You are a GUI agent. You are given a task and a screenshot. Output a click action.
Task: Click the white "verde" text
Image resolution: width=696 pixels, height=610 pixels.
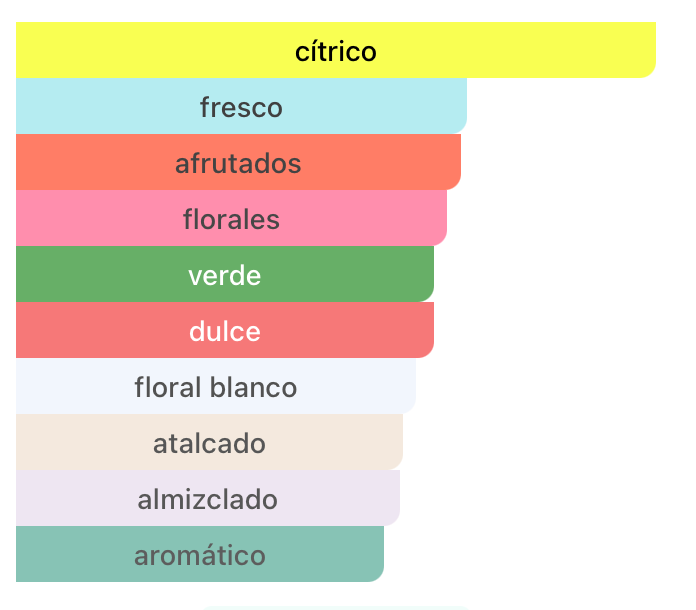coord(225,275)
